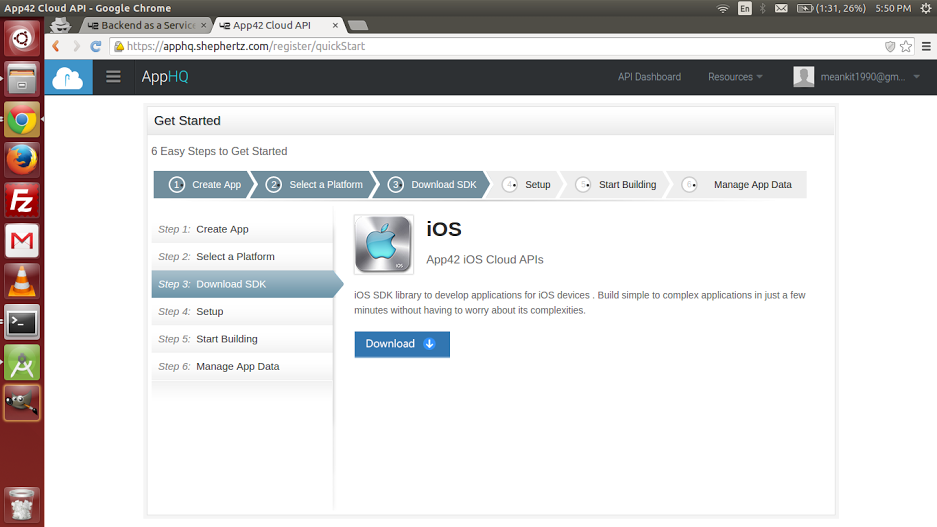Viewport: 937px width, 527px height.
Task: Click the AppHQ title link
Action: 165,77
